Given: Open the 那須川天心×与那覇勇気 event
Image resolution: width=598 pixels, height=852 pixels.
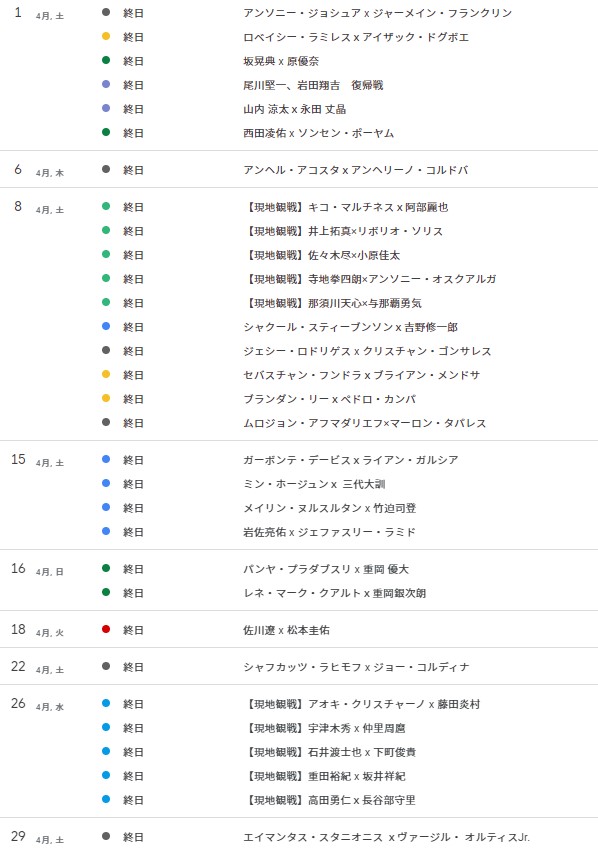Looking at the screenshot, I should (333, 303).
